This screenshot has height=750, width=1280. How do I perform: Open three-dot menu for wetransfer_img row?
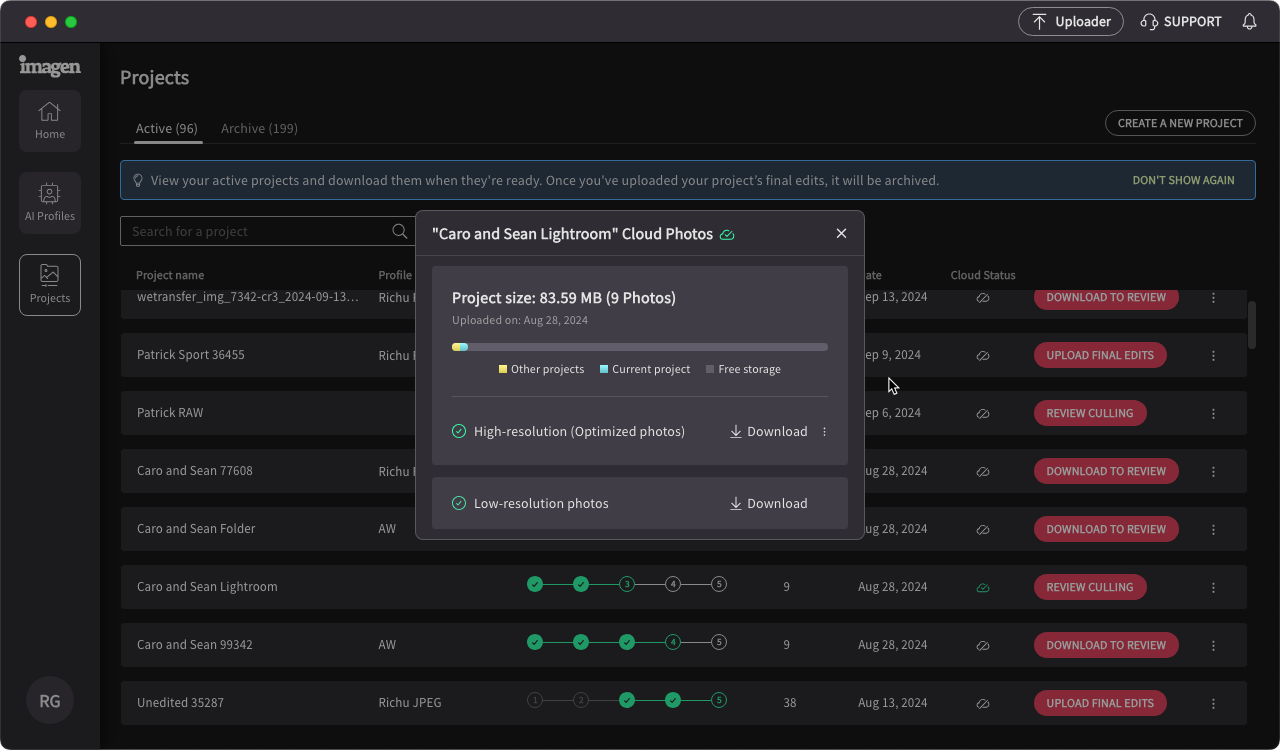[1213, 298]
